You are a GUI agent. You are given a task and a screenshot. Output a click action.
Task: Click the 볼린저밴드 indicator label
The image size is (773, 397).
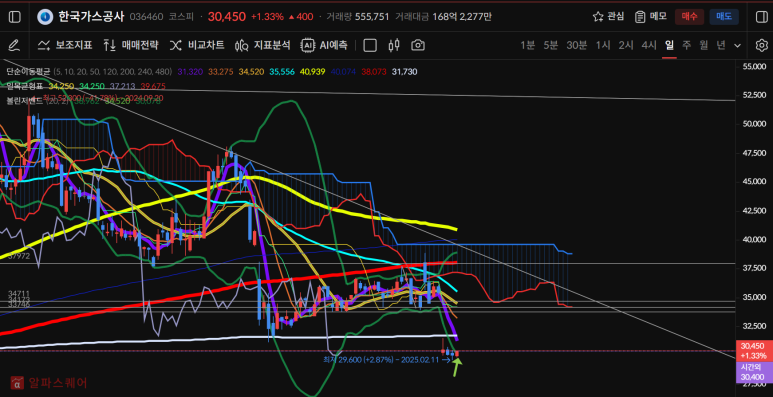[x=24, y=101]
